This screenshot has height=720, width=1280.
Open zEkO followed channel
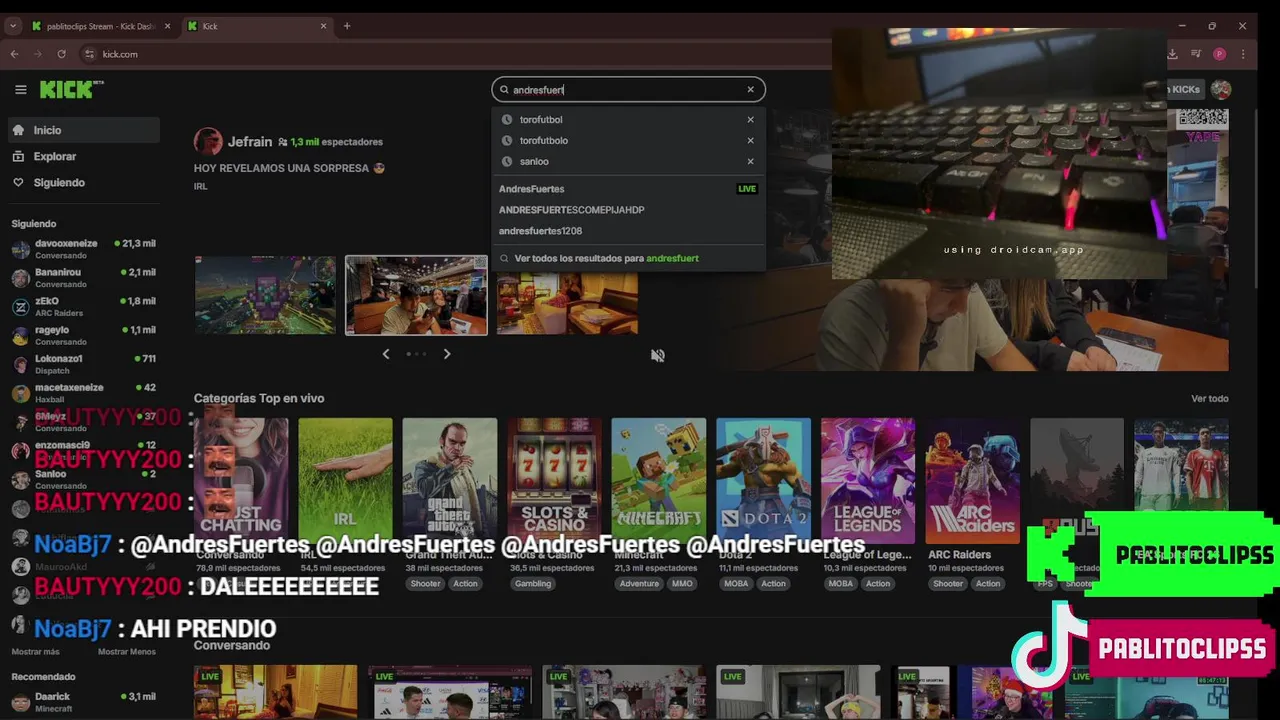pos(84,307)
